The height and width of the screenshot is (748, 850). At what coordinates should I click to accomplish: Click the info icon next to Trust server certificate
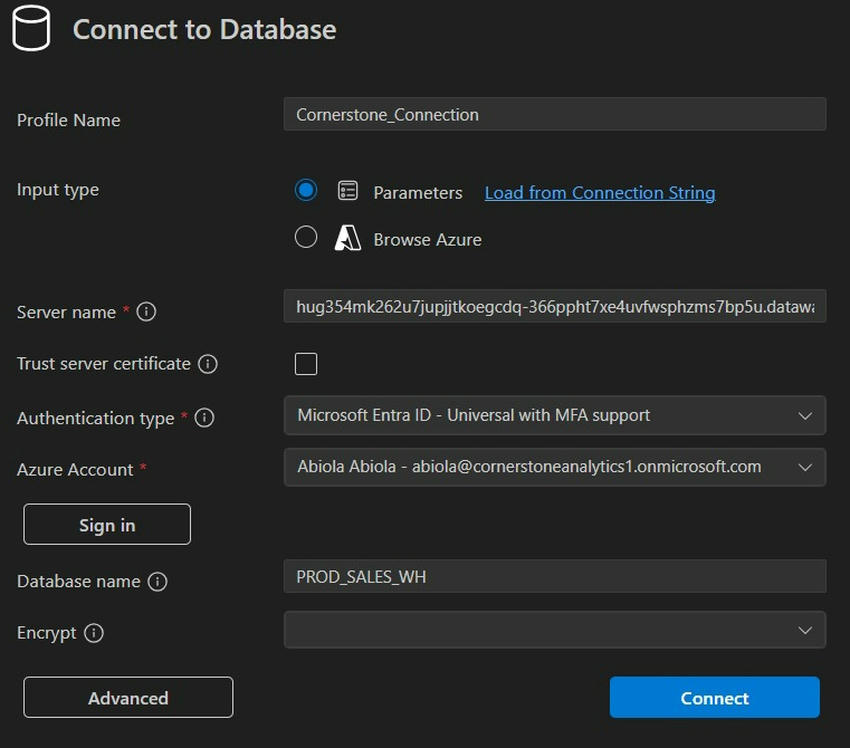[x=208, y=364]
